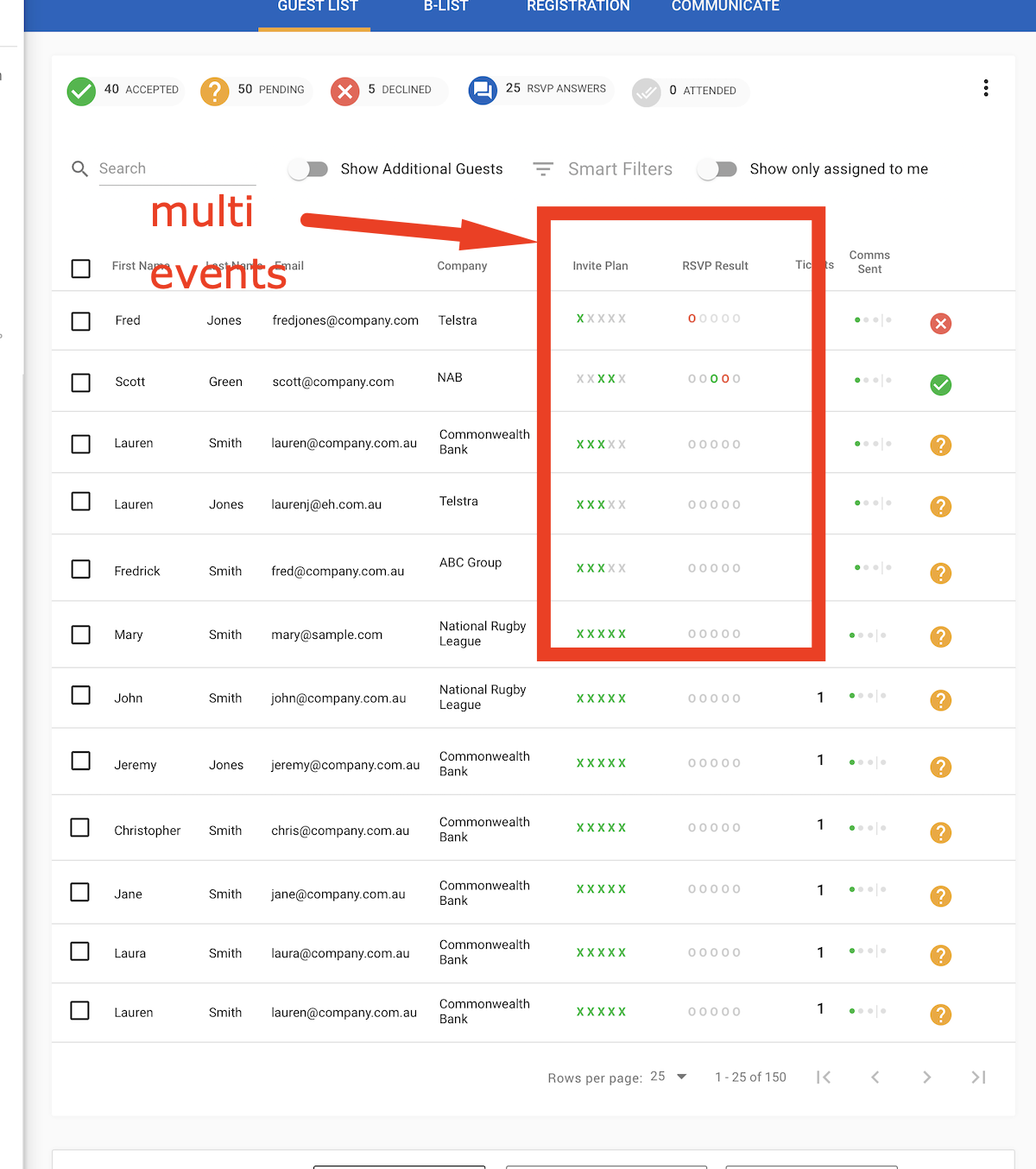The width and height of the screenshot is (1036, 1169).
Task: Click pending status icon for Mary Smith
Action: click(941, 637)
